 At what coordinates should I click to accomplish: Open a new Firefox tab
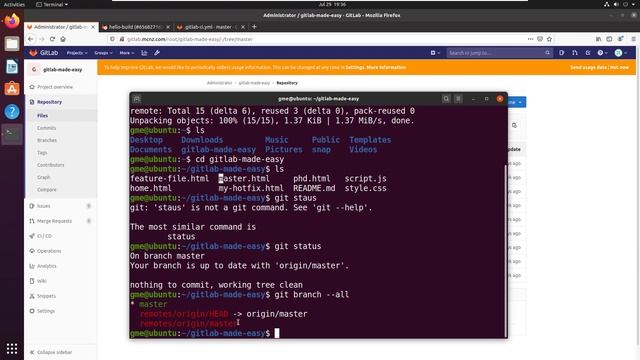pyautogui.click(x=254, y=27)
